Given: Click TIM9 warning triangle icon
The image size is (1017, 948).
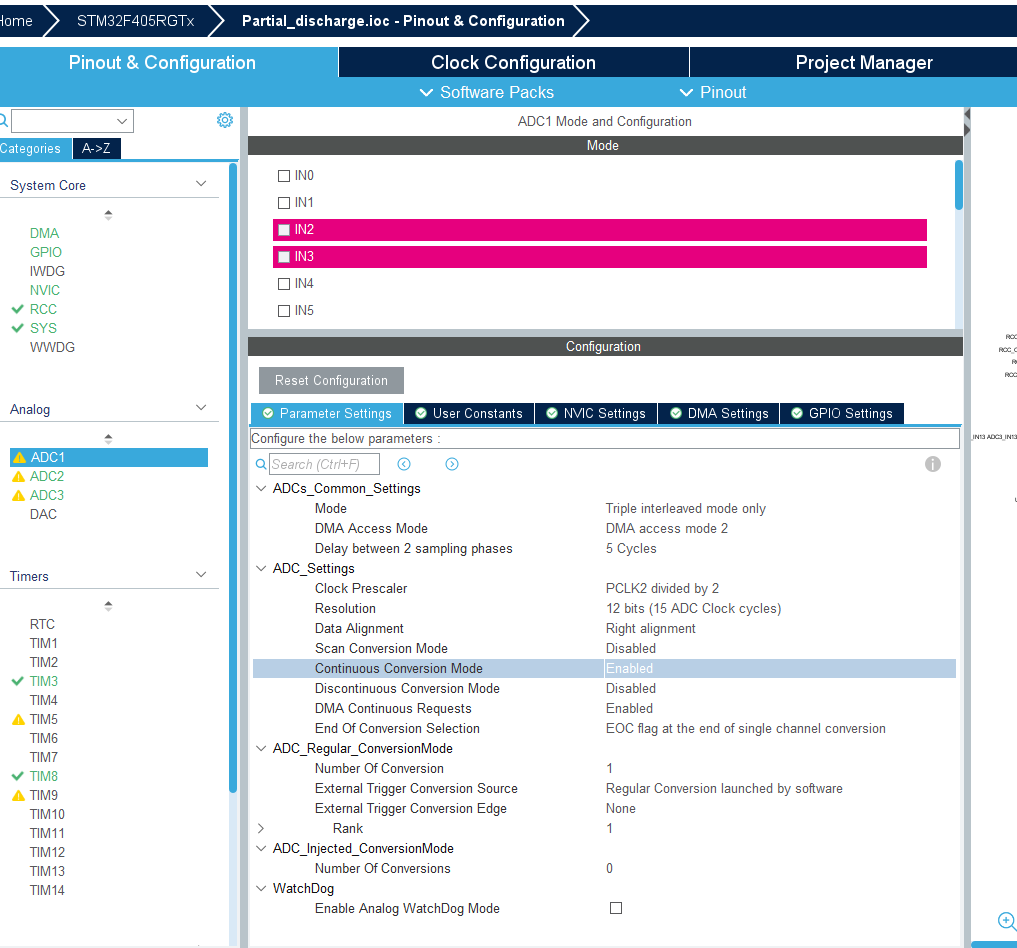Looking at the screenshot, I should tap(19, 795).
